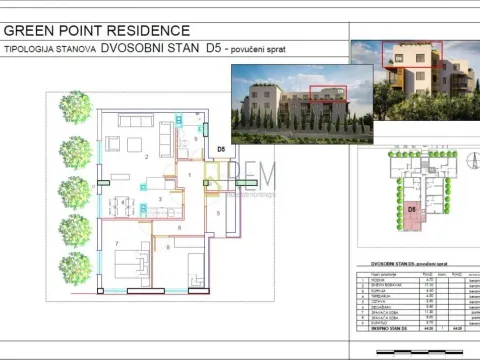Click room number 7 in the master bedroom
The height and width of the screenshot is (360, 480).
117,244
